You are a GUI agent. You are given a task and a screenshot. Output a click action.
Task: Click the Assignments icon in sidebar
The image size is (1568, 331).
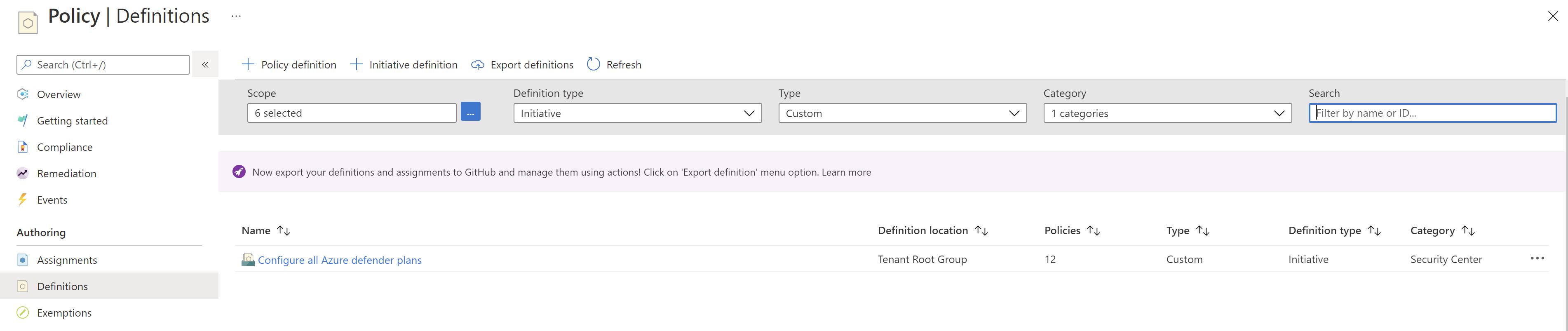[x=23, y=260]
